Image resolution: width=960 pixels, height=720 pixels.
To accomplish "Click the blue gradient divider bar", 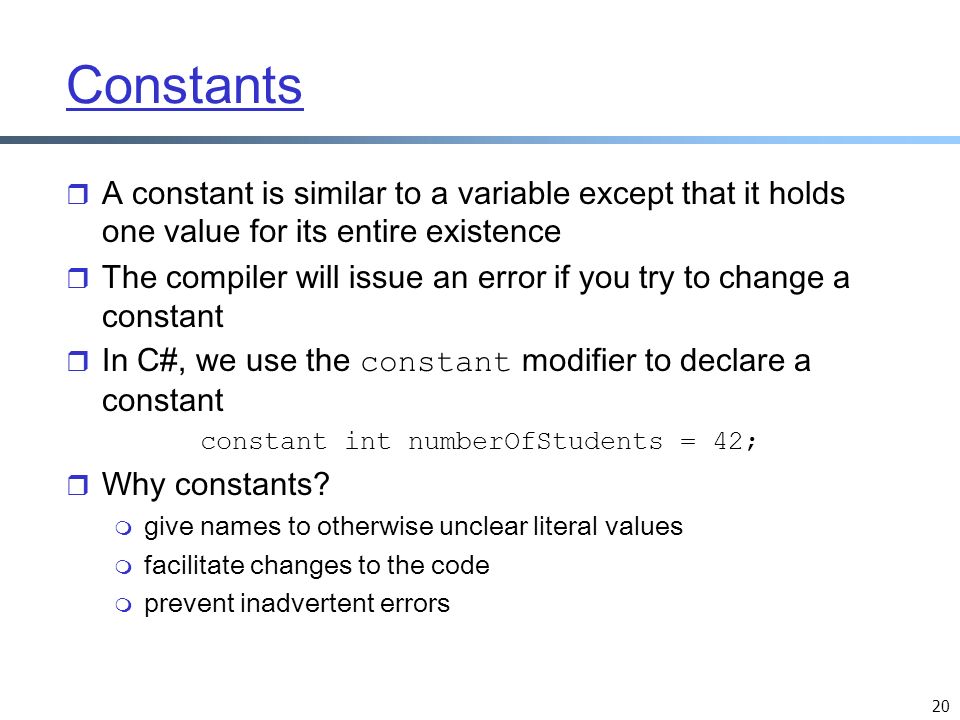I will 480,140.
